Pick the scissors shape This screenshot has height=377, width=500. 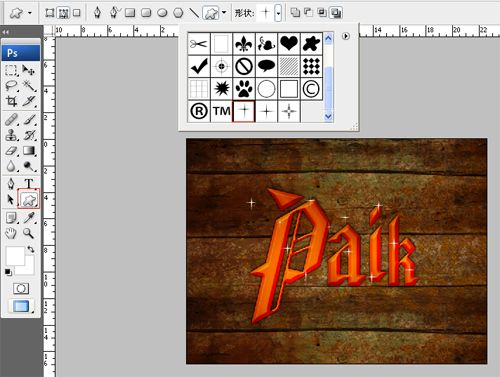coord(199,44)
